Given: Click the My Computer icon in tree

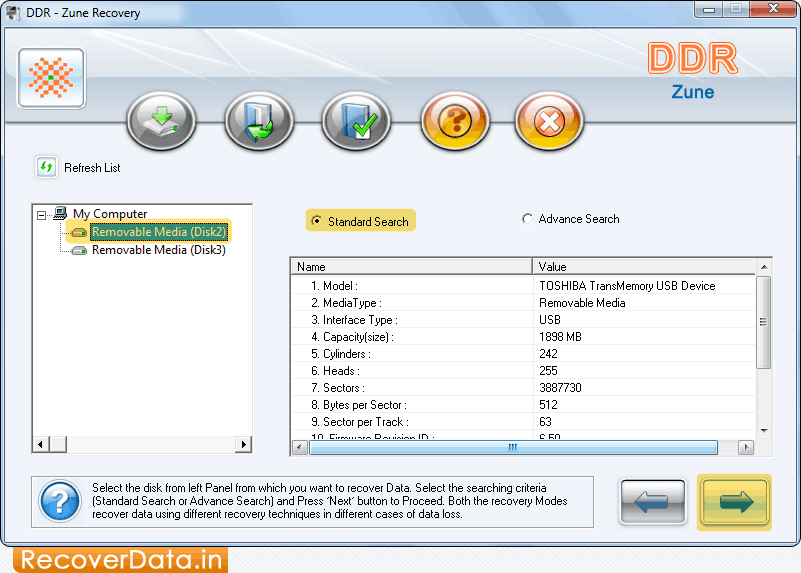Looking at the screenshot, I should click(x=60, y=213).
